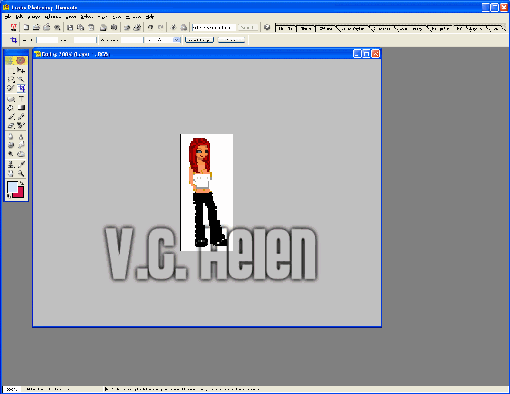Click the Clear button in options bar

231,40
